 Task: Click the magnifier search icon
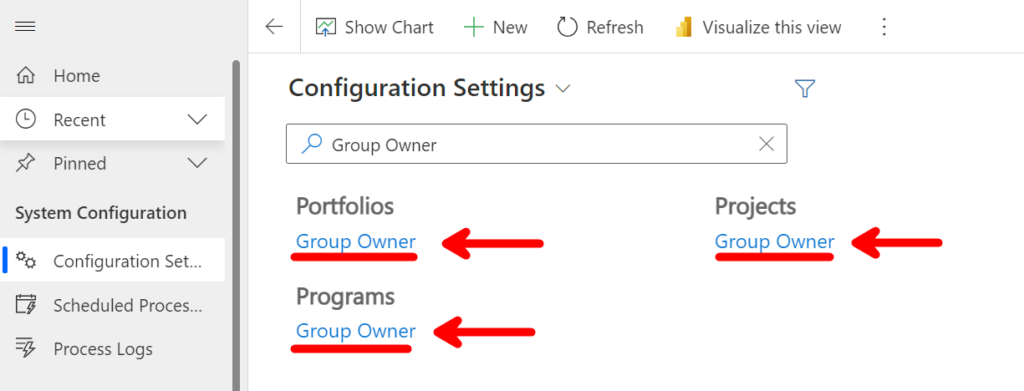(312, 144)
